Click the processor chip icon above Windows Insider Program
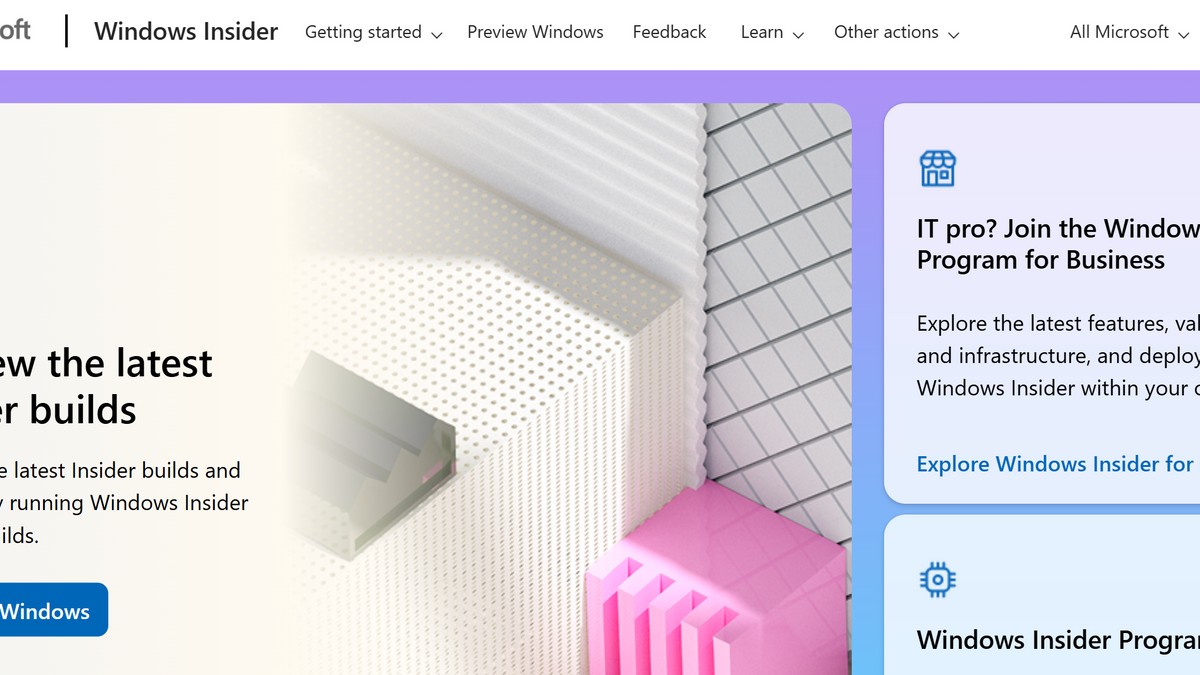The image size is (1200, 675). coord(937,579)
